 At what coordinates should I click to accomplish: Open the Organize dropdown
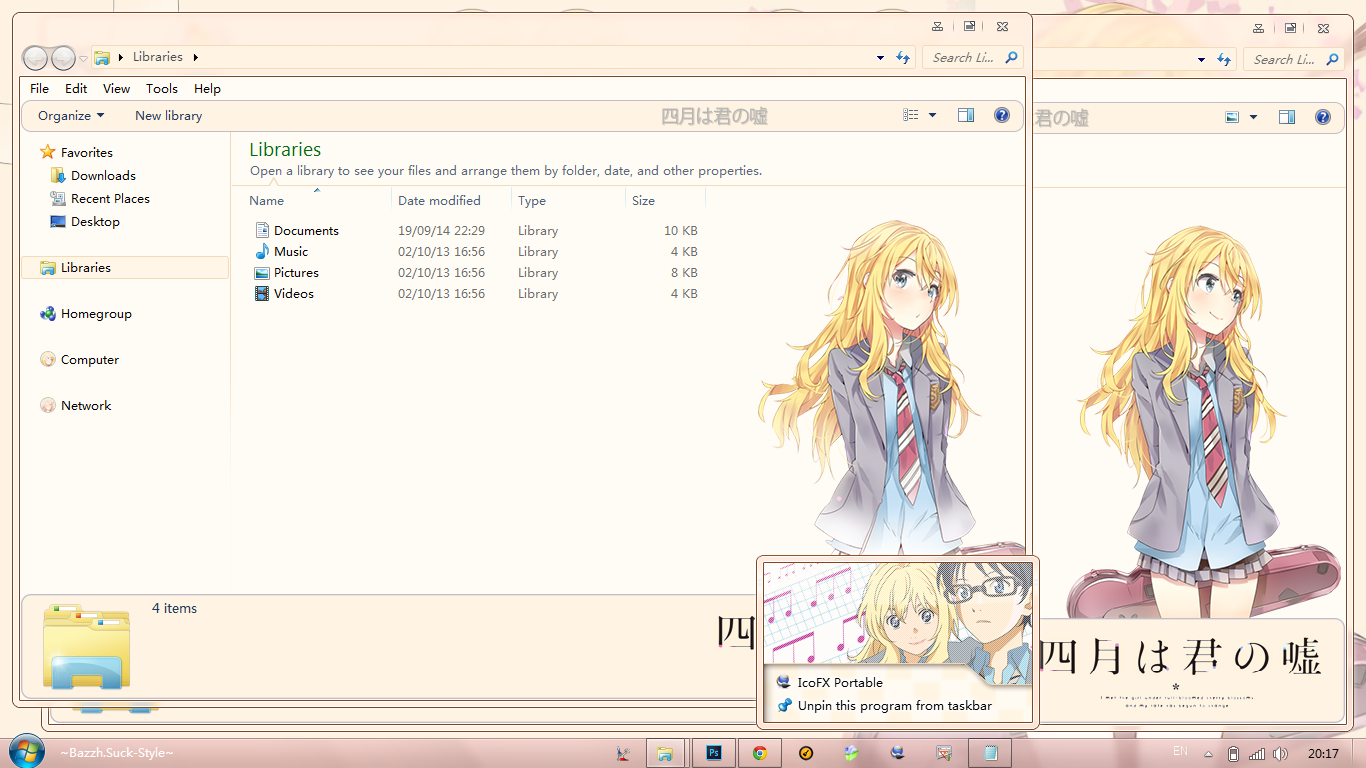71,116
